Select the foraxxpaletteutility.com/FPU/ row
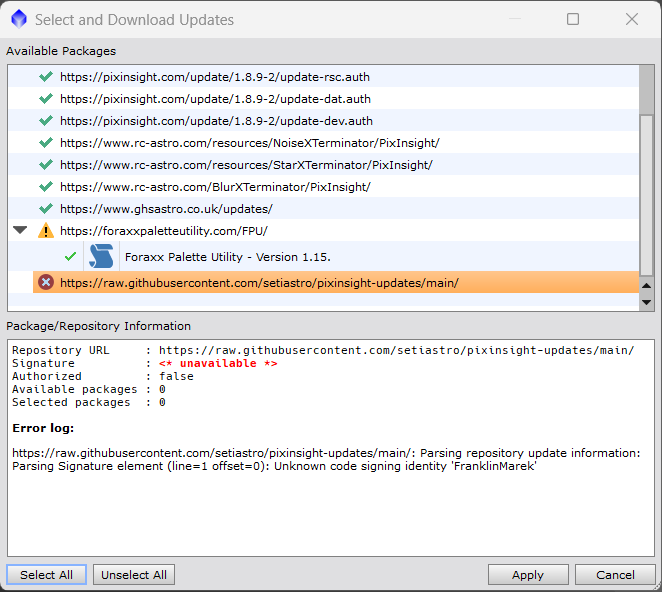Screen dimensions: 662x592 click(x=323, y=230)
